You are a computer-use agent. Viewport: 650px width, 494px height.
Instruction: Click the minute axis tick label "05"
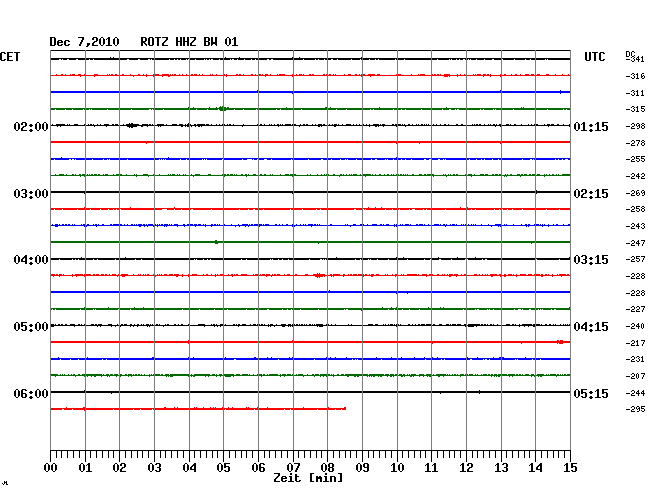[x=223, y=467]
